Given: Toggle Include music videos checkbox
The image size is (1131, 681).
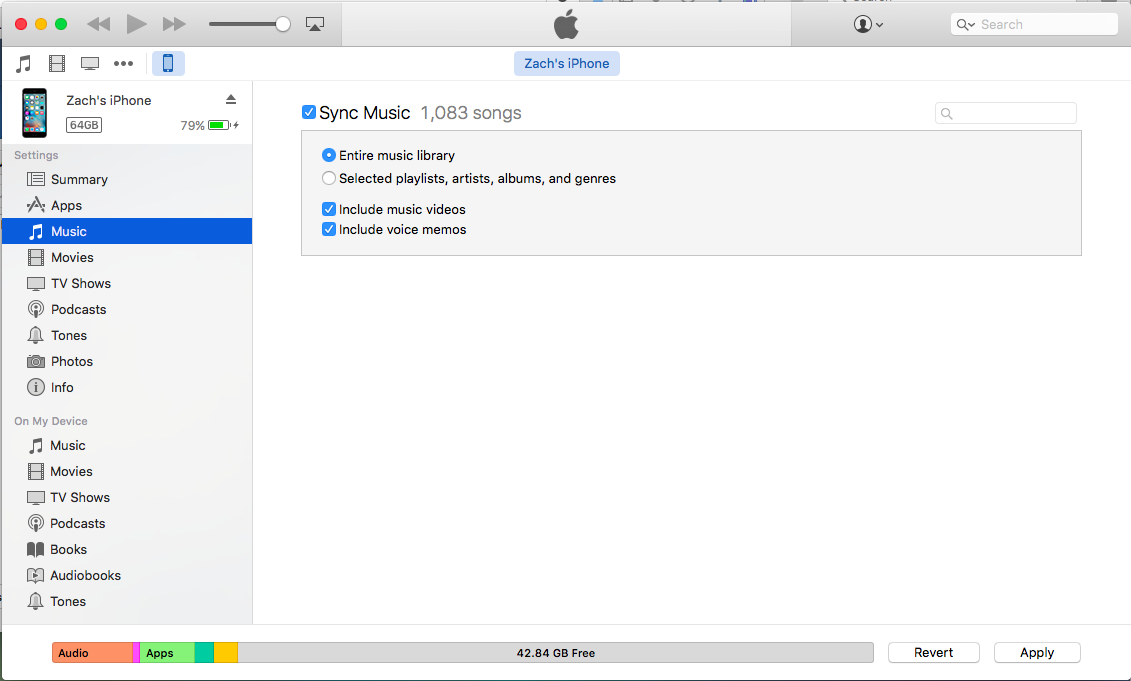Looking at the screenshot, I should [x=329, y=209].
